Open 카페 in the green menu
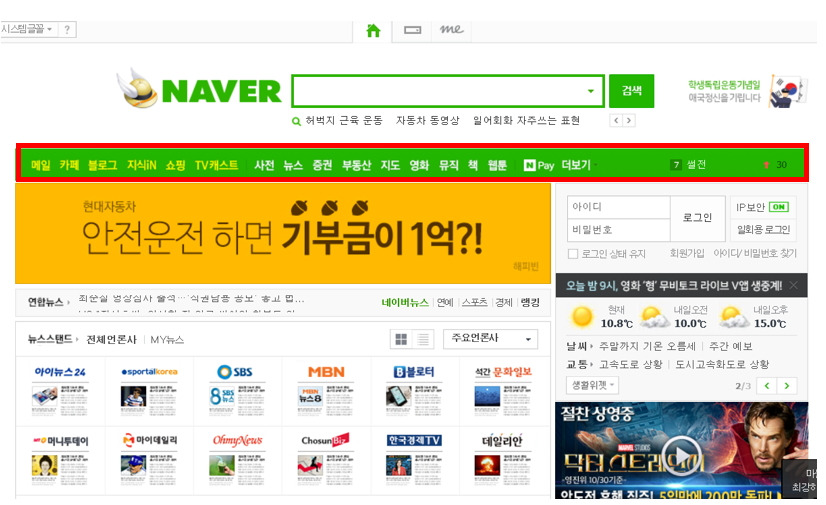 click(69, 165)
